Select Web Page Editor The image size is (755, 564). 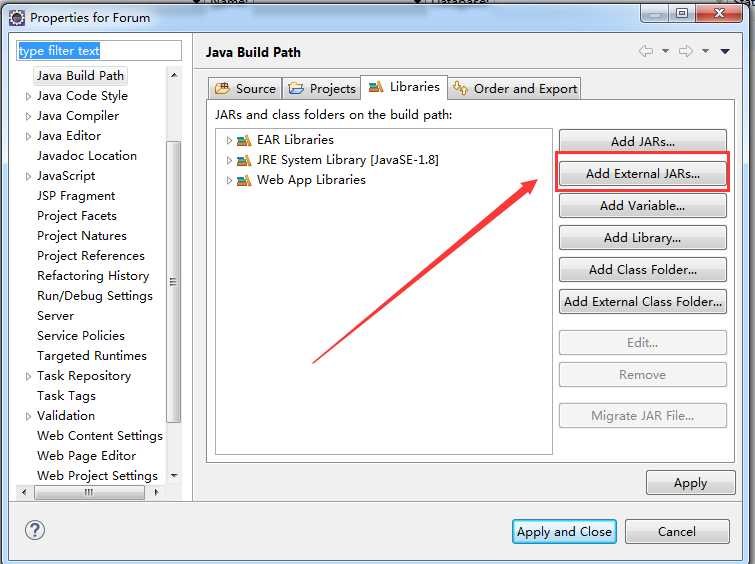[x=87, y=456]
